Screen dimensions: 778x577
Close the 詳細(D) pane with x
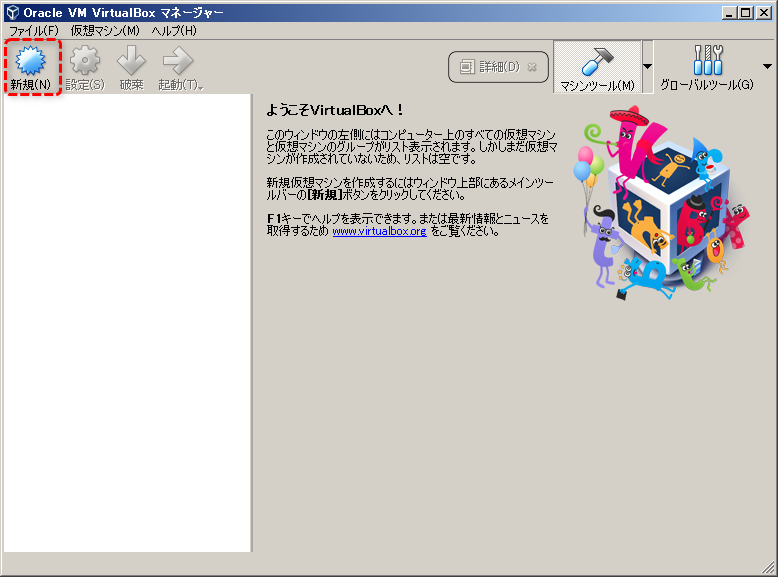532,67
